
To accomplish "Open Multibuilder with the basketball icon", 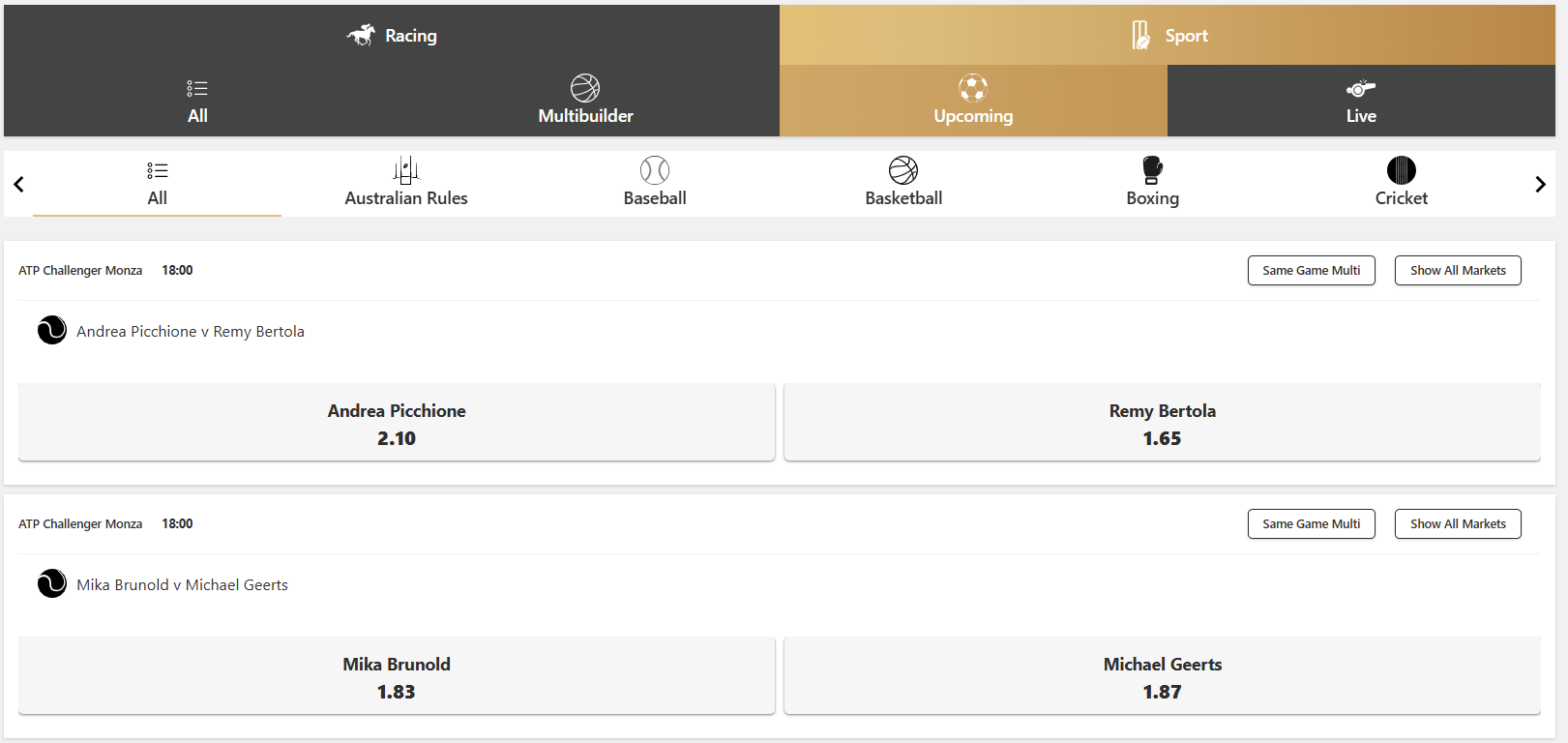I will (585, 88).
